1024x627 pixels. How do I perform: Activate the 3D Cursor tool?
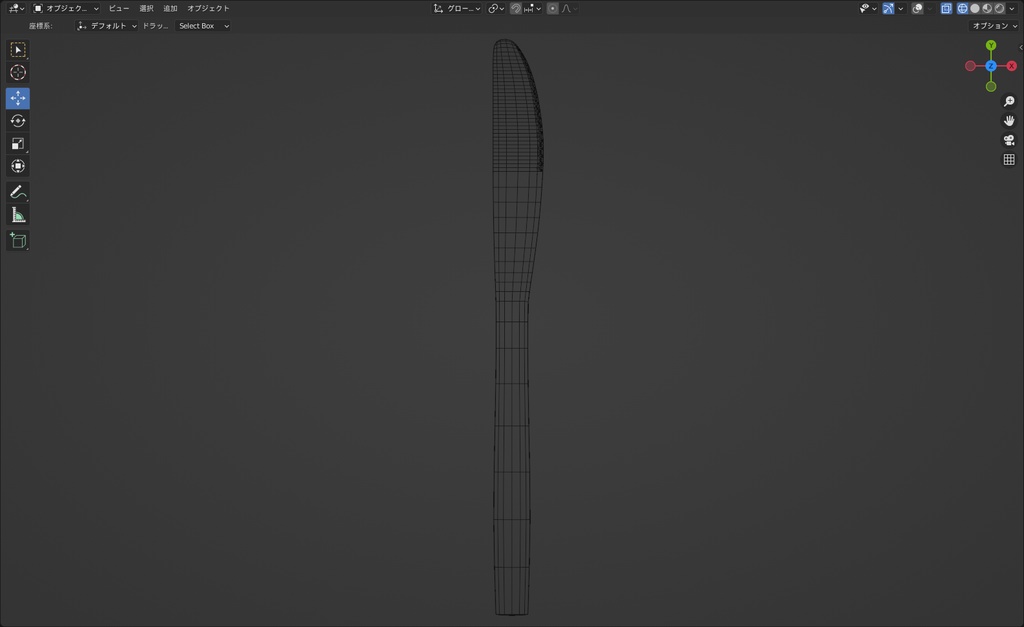click(18, 72)
